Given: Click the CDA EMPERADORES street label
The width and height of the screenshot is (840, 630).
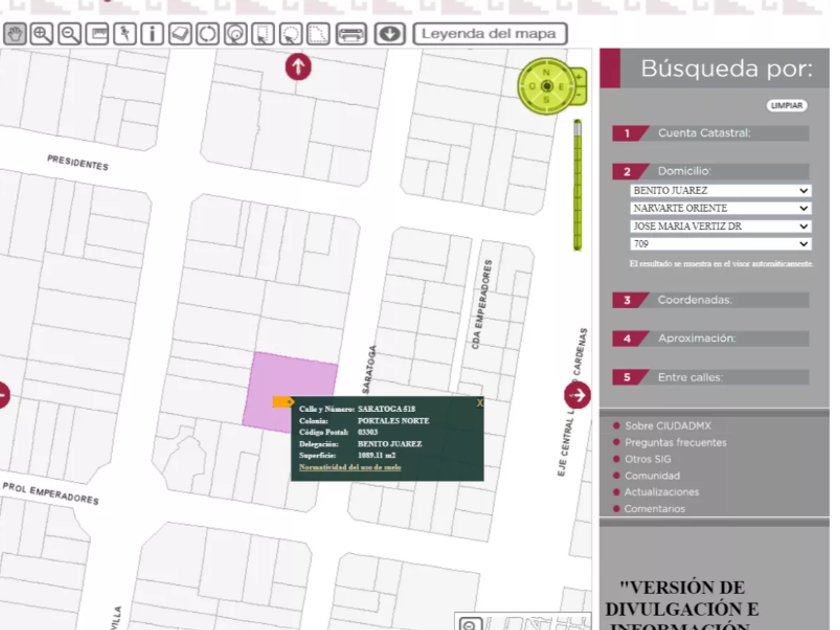Looking at the screenshot, I should (x=481, y=304).
